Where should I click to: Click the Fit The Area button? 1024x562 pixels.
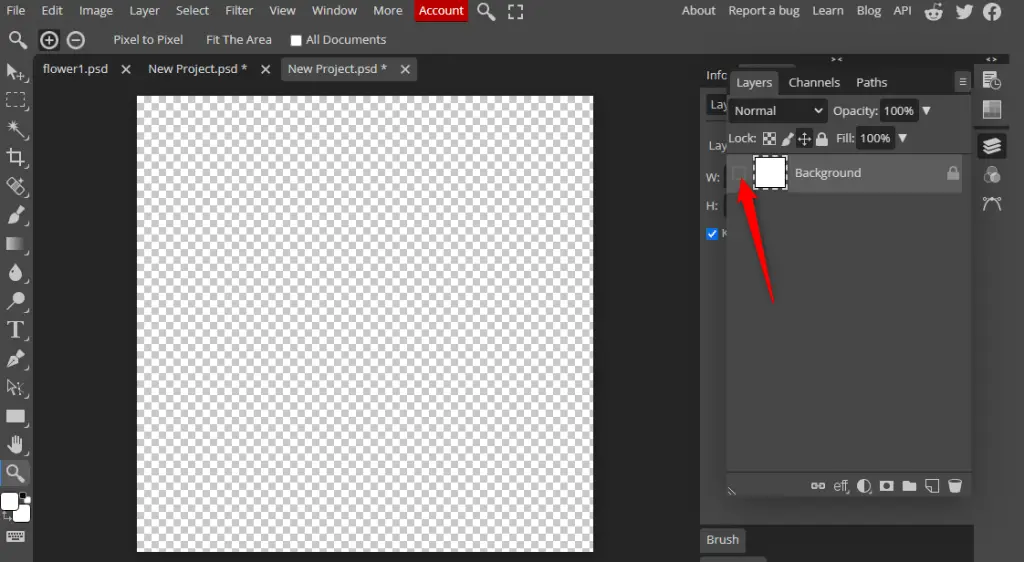coord(239,40)
